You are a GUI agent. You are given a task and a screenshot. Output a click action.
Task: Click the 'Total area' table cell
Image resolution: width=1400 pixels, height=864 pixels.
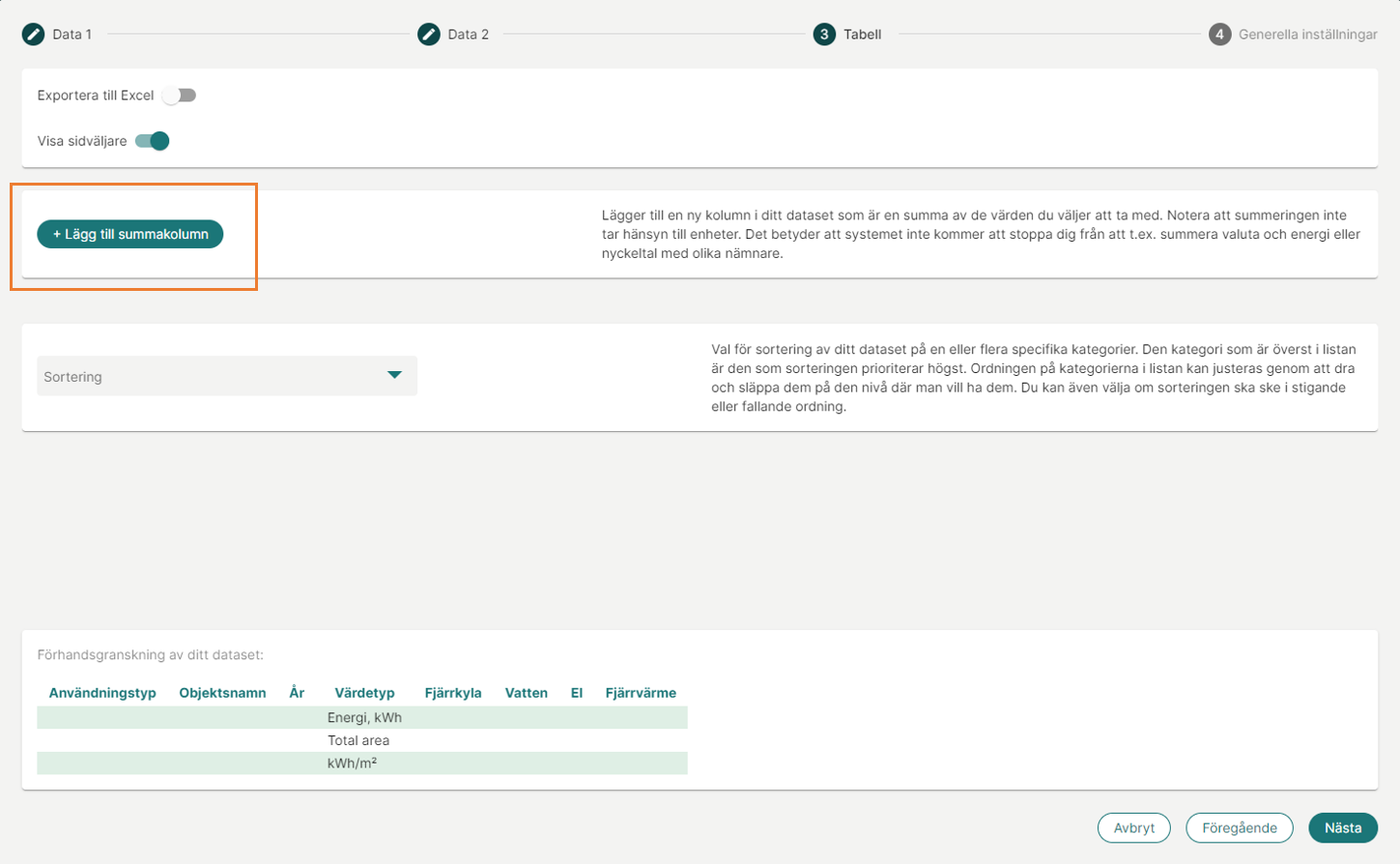[358, 740]
